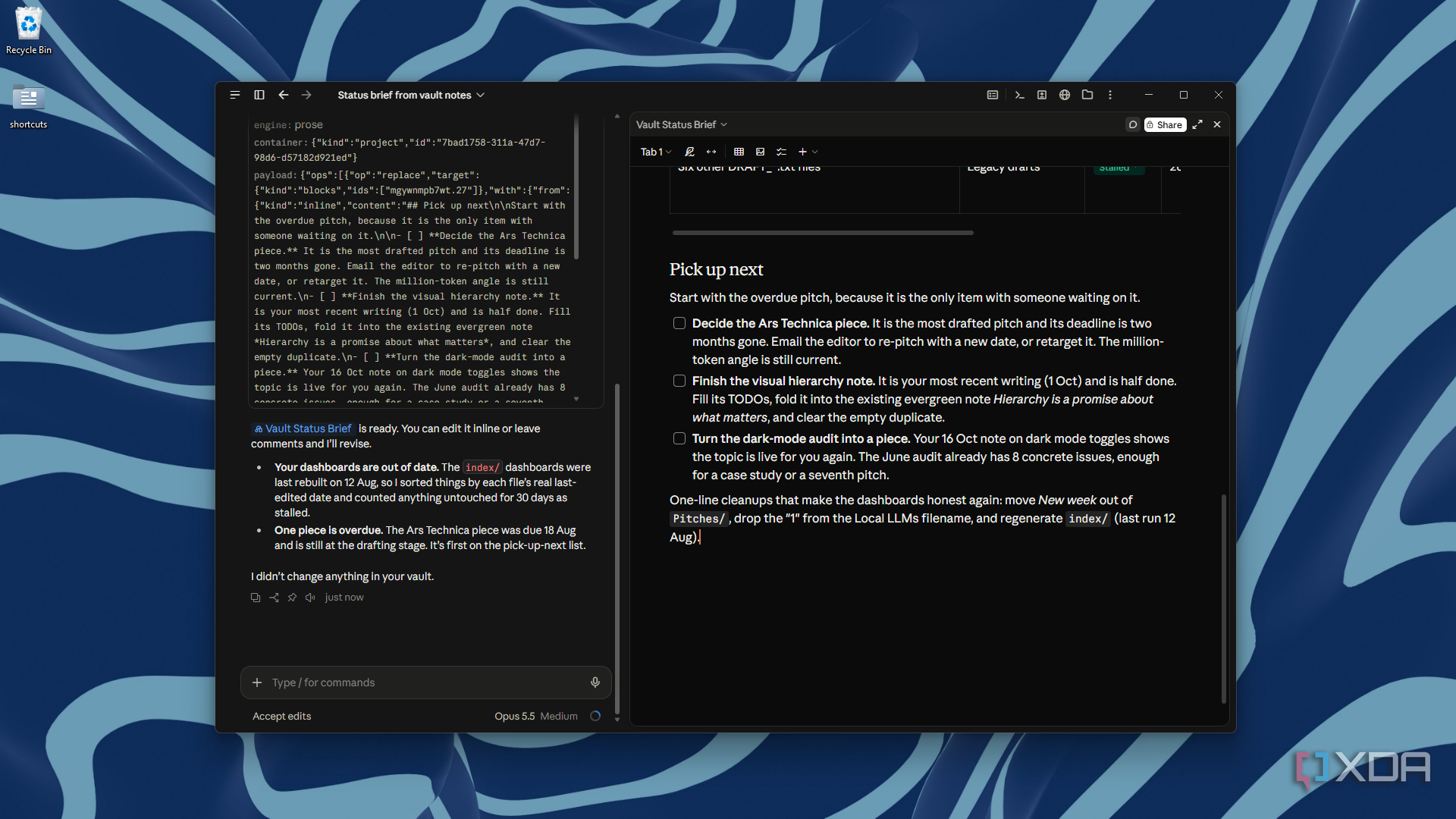Change the Medium effort setting
Image resolution: width=1456 pixels, height=819 pixels.
(559, 716)
